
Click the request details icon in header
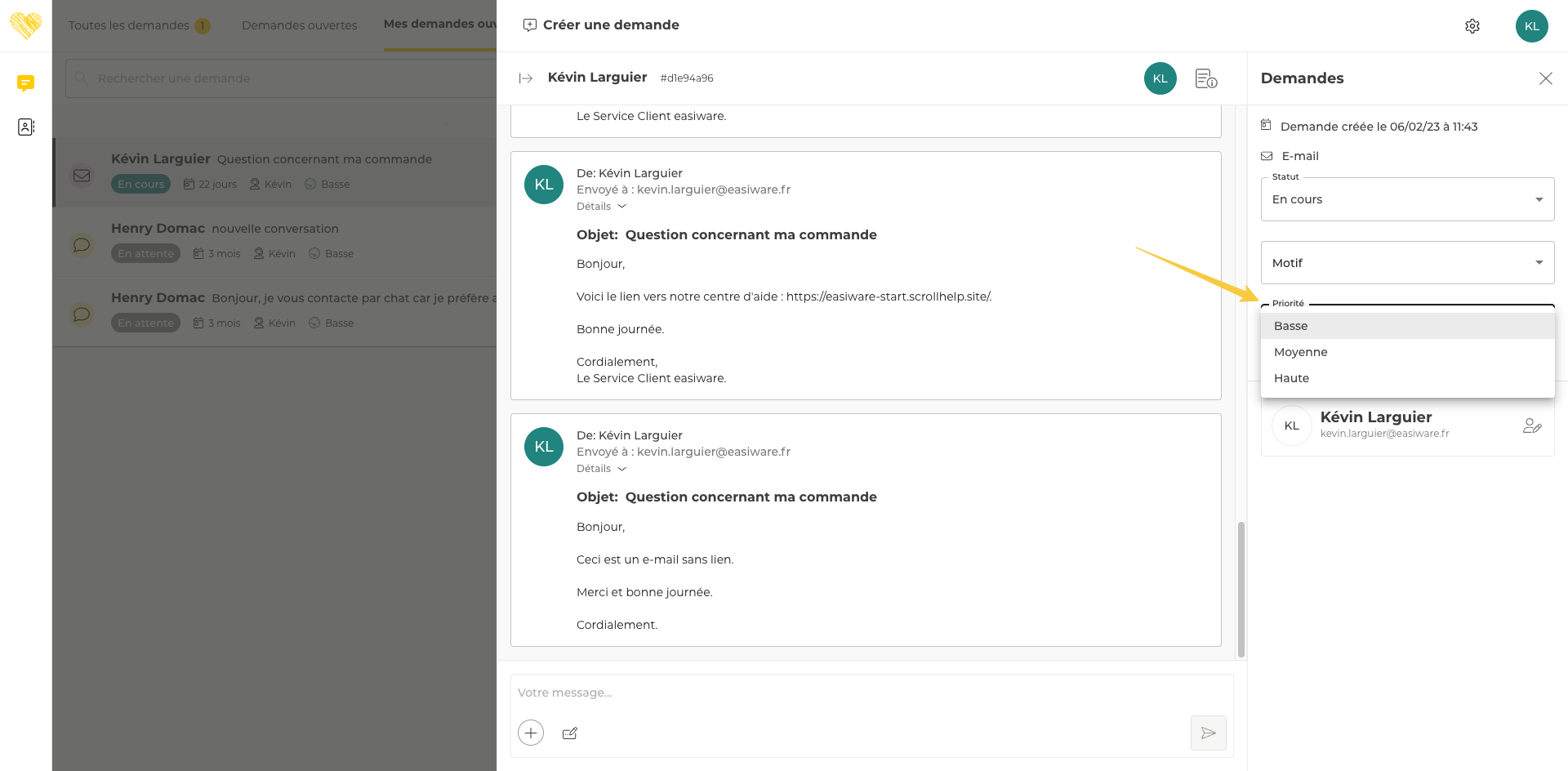point(1205,78)
